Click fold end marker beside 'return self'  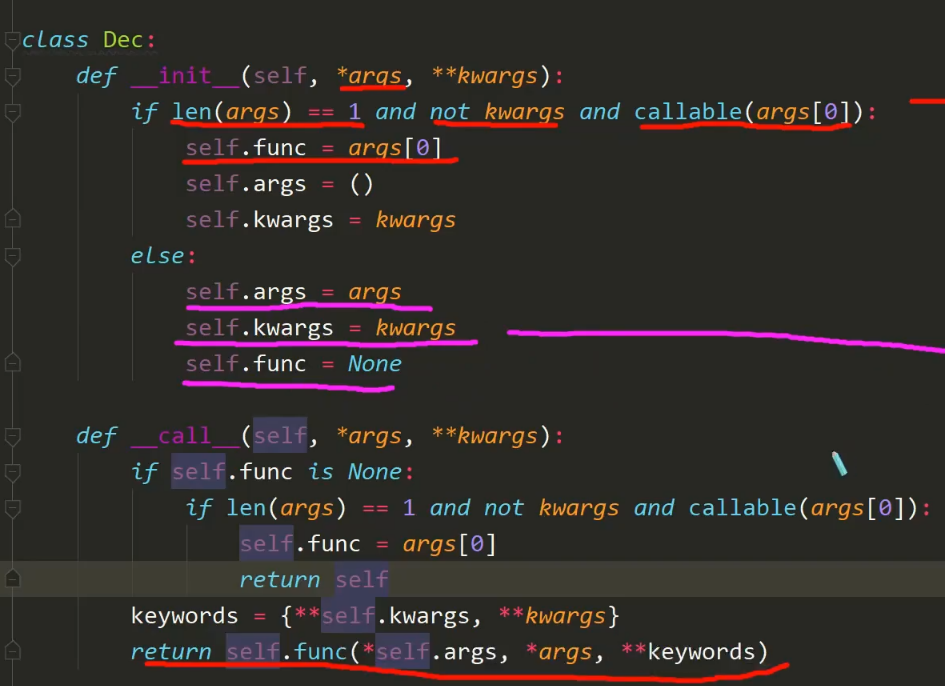12,579
